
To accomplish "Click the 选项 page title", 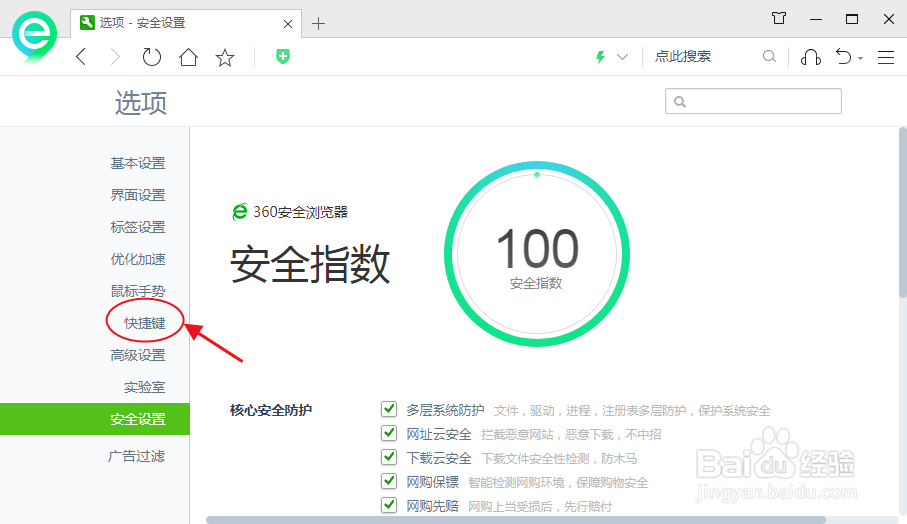I will click(141, 102).
